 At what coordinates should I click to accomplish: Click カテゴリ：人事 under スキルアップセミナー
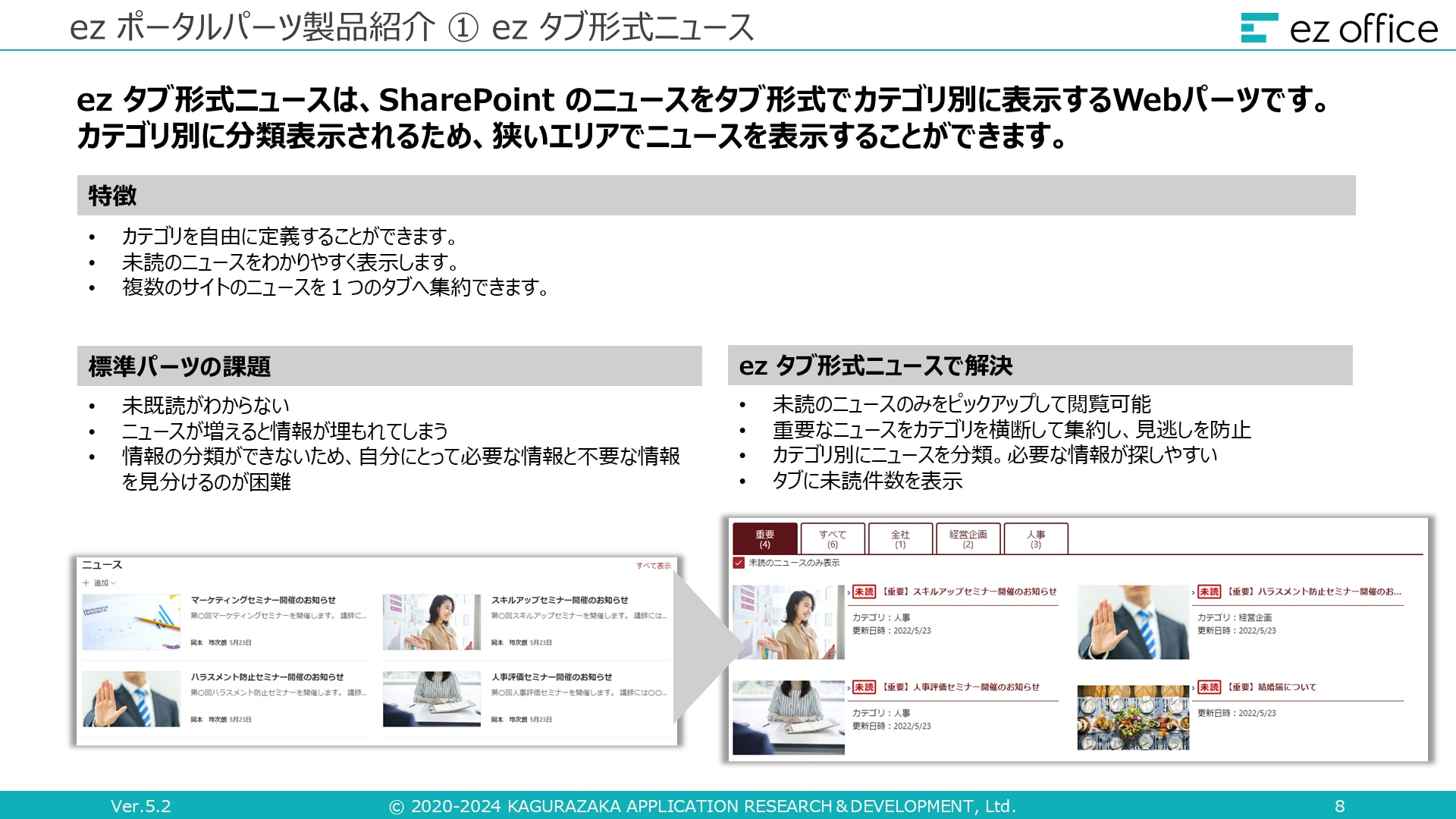coord(881,618)
